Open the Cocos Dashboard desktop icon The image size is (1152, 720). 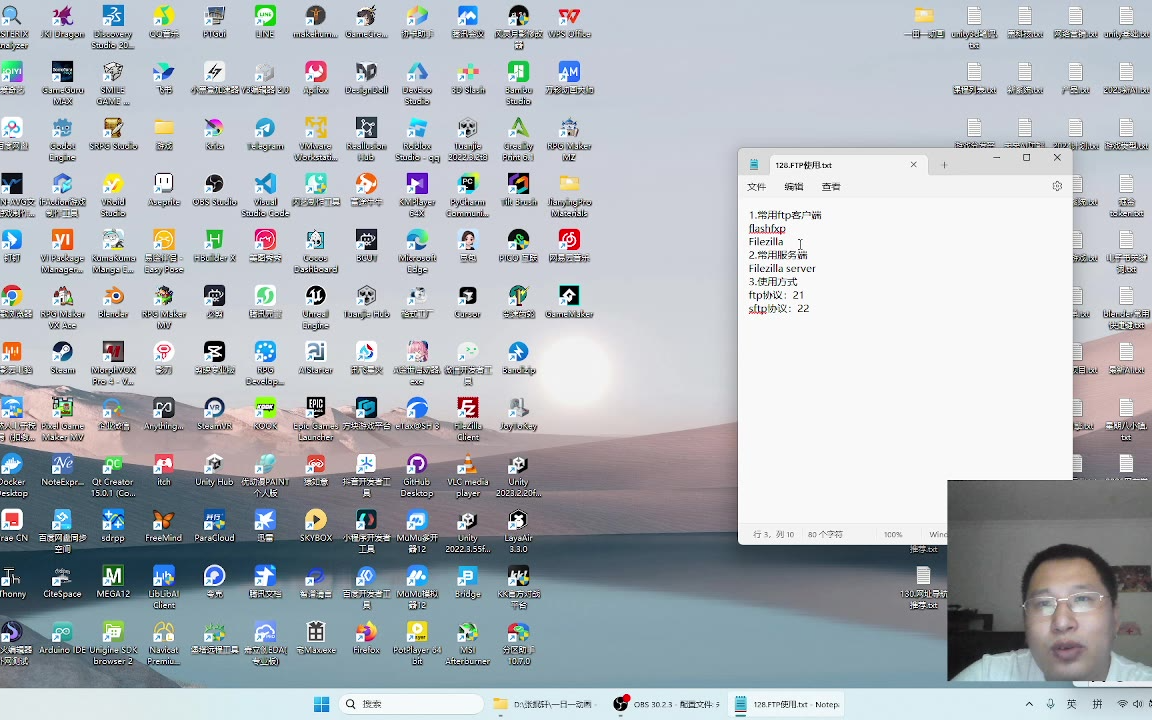pyautogui.click(x=316, y=251)
